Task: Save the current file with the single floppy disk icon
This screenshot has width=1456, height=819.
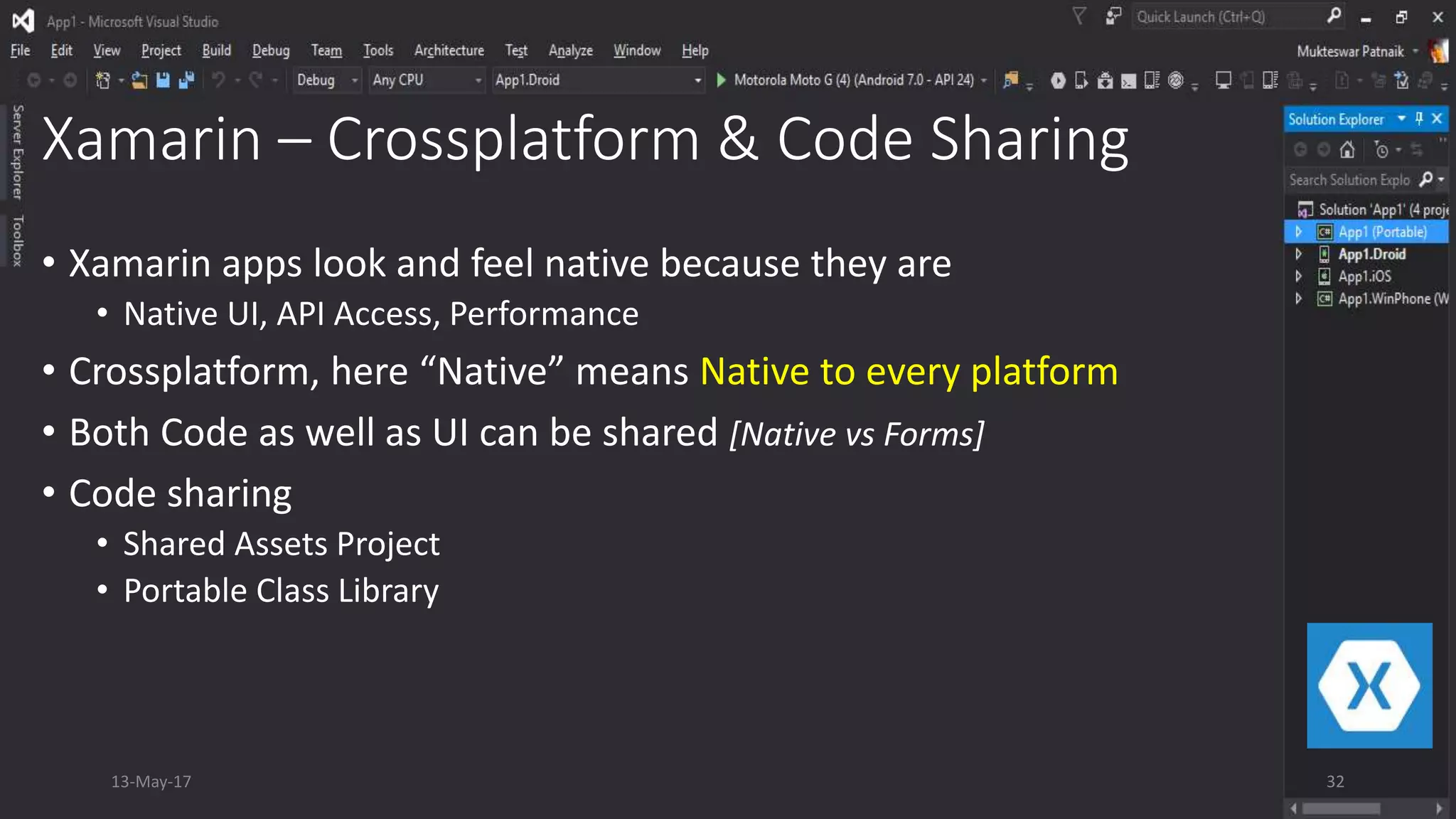Action: pos(163,80)
